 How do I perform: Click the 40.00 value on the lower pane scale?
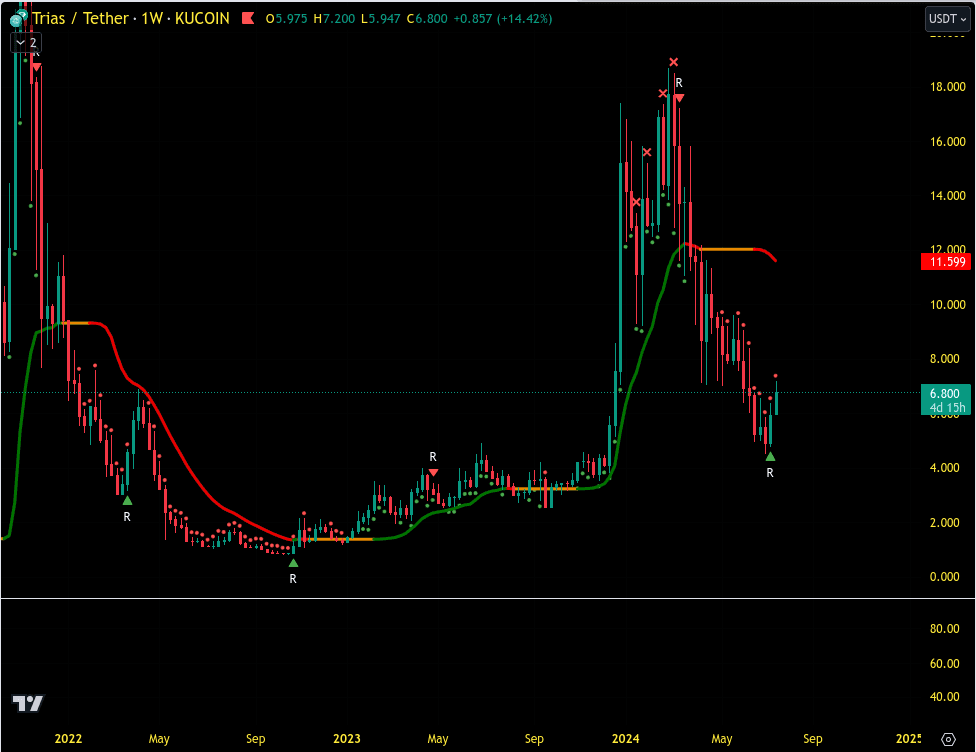944,697
